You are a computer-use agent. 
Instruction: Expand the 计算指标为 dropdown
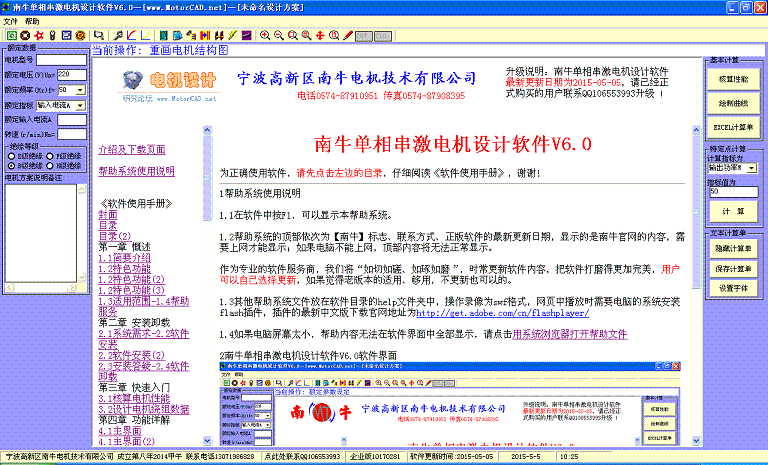click(751, 168)
